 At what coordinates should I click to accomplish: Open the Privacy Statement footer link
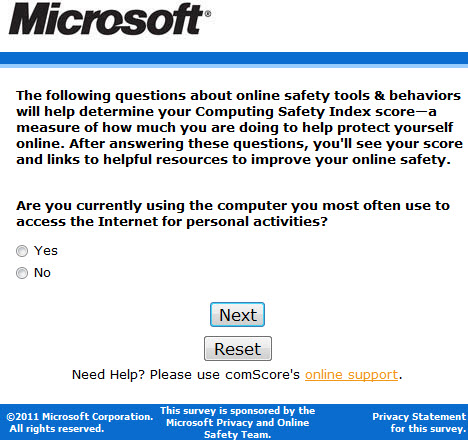(419, 417)
